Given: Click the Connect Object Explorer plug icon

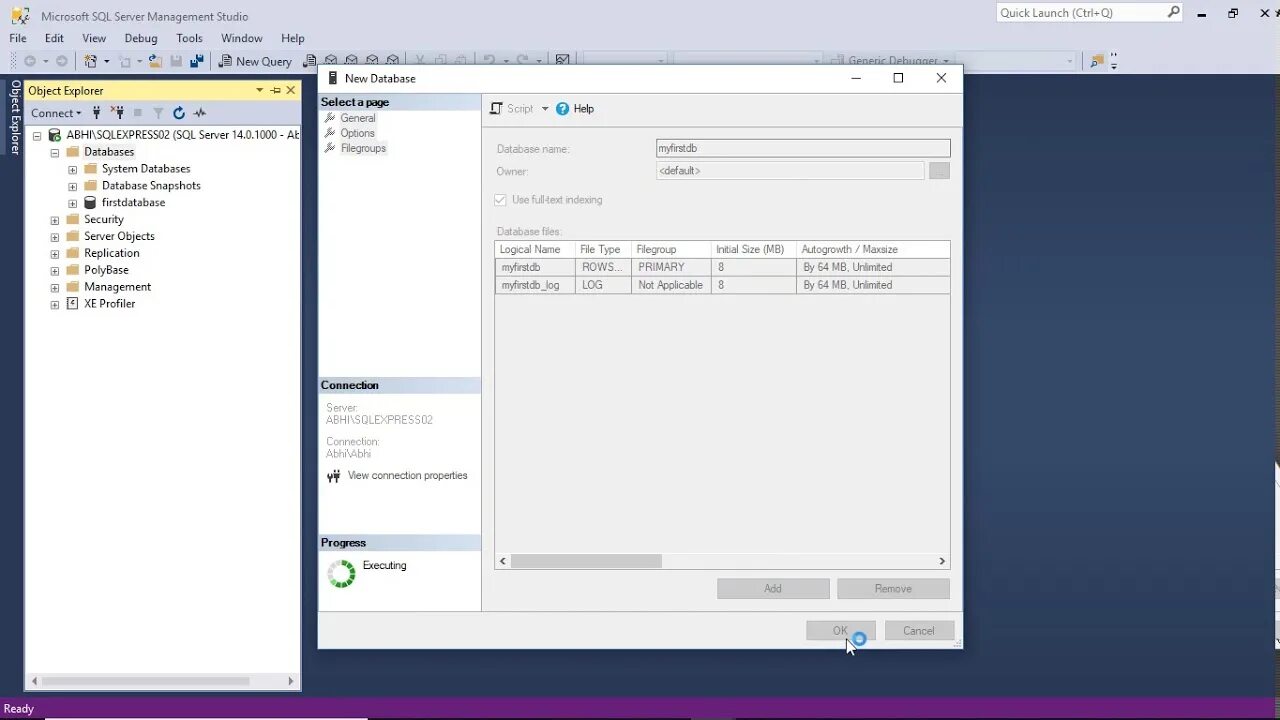Looking at the screenshot, I should coord(97,113).
